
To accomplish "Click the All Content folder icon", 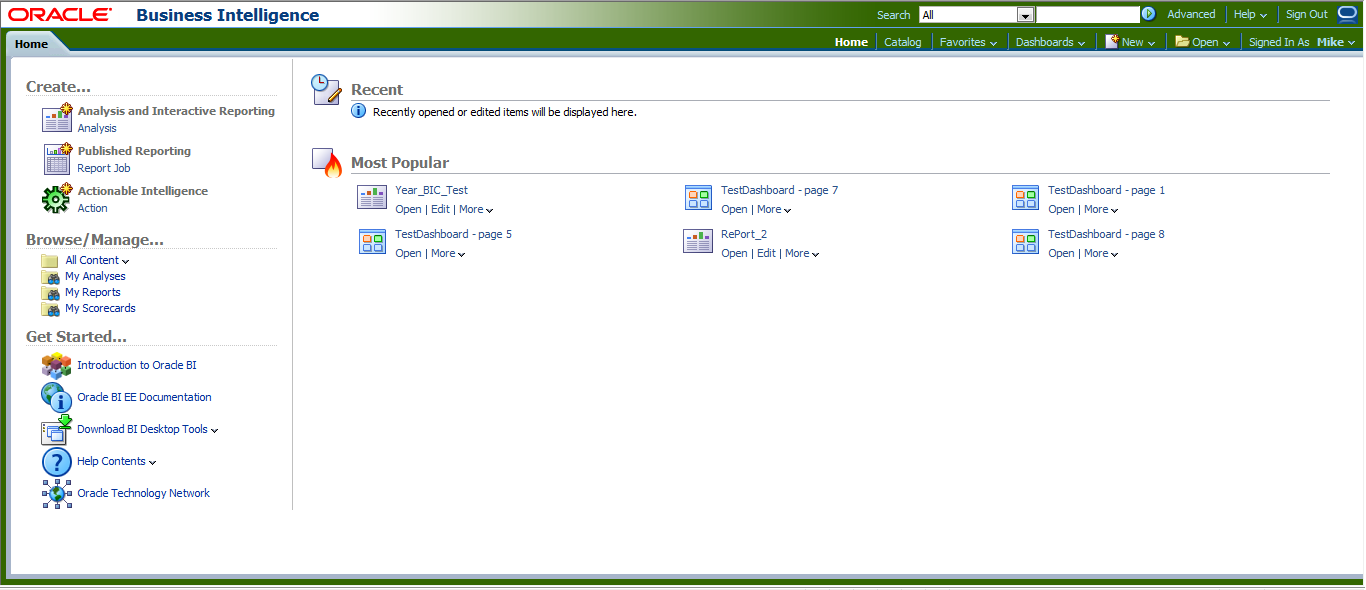I will (x=50, y=261).
